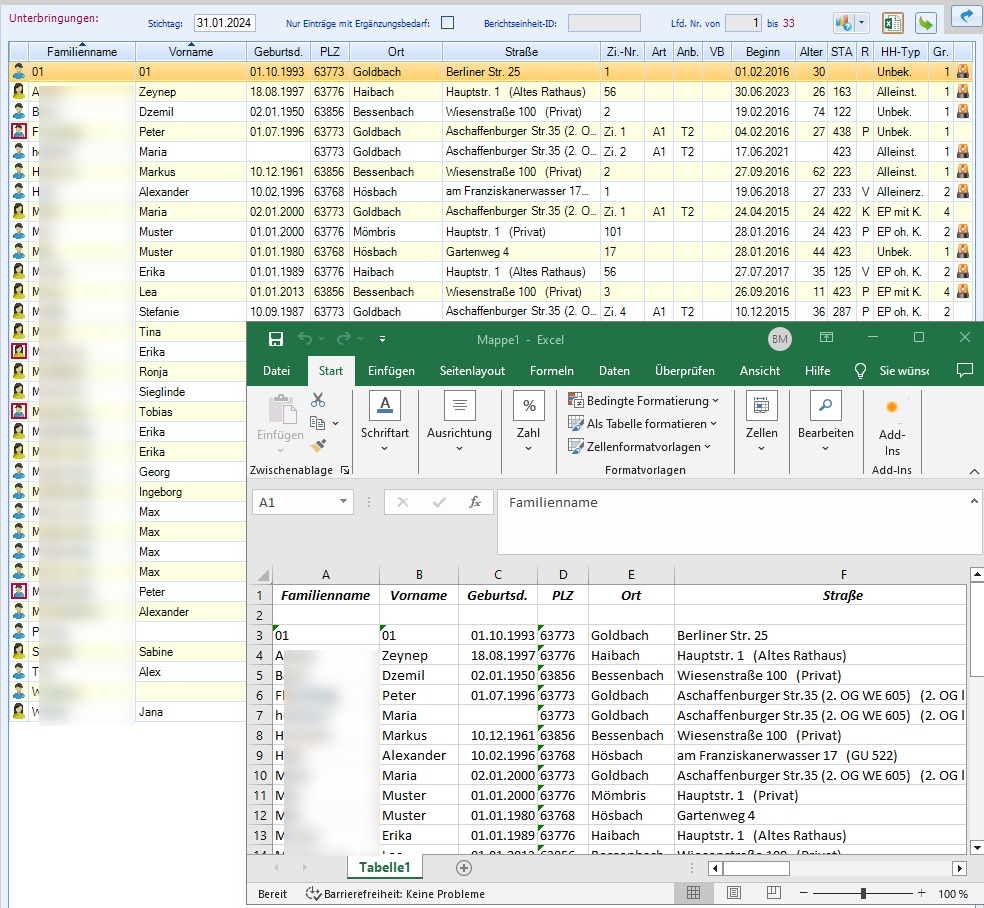
Task: Click the scissors cut icon in Zwischenablage
Action: coord(318,399)
